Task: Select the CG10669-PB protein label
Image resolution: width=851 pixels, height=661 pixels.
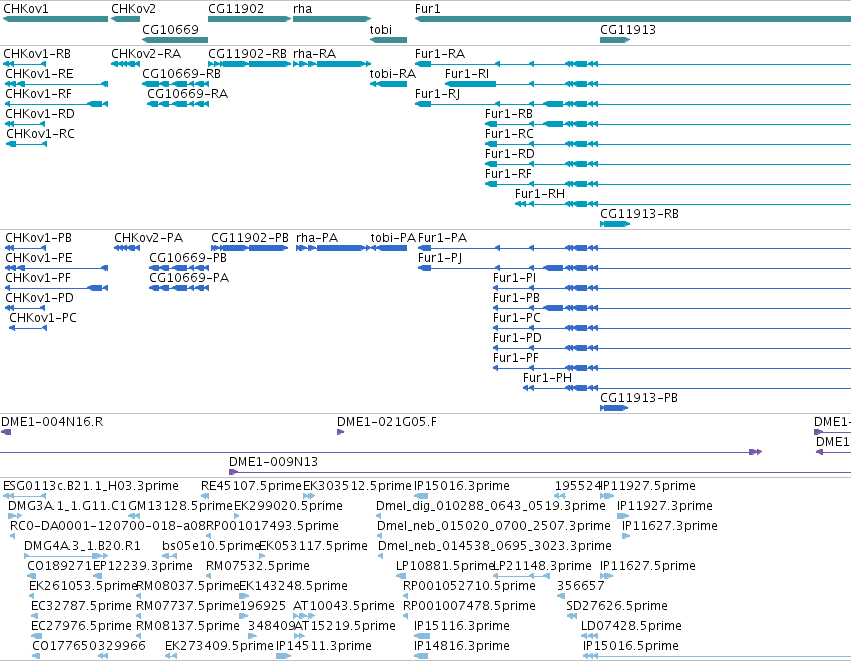Action: tap(188, 258)
